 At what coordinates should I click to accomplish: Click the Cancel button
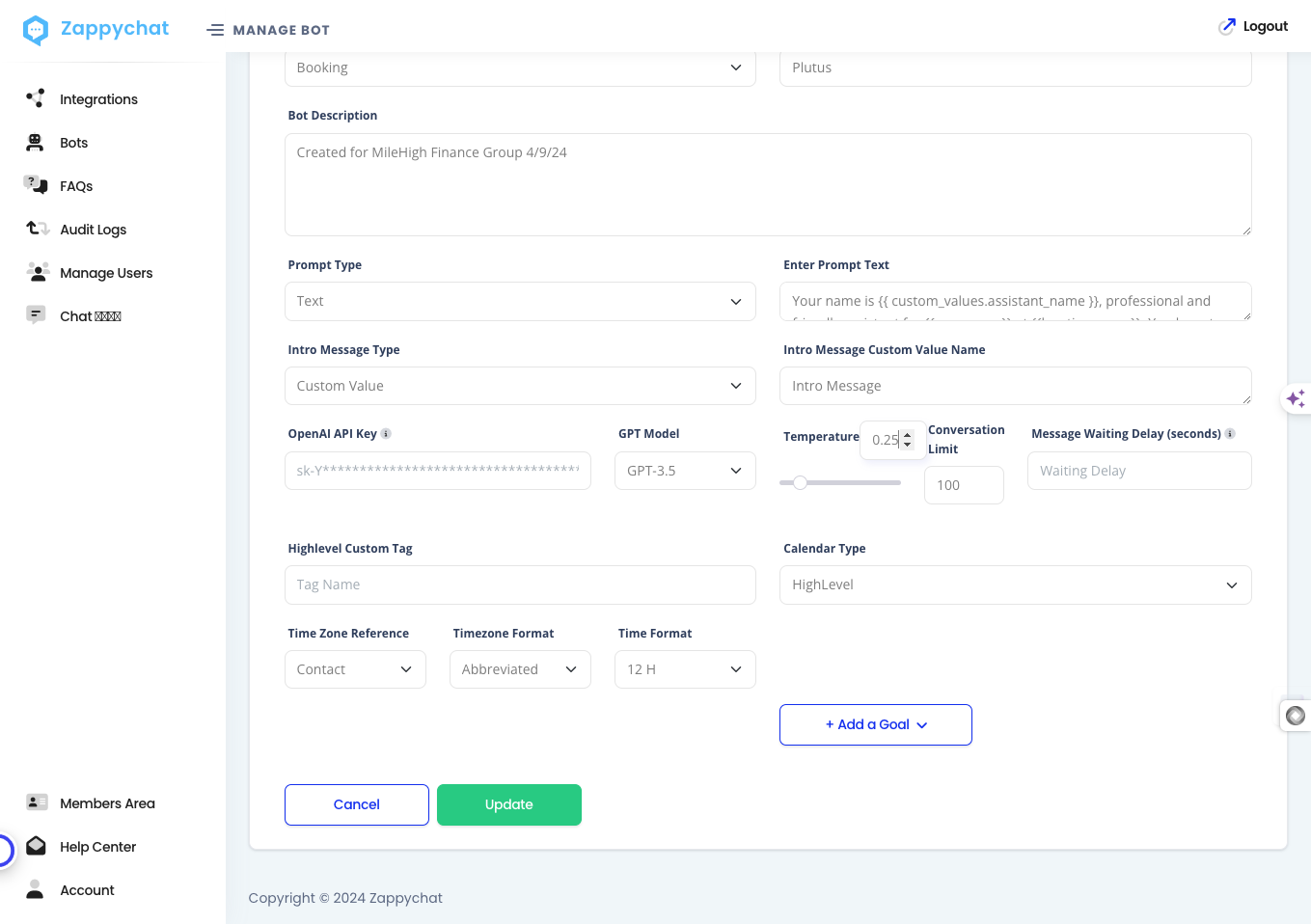(x=357, y=804)
